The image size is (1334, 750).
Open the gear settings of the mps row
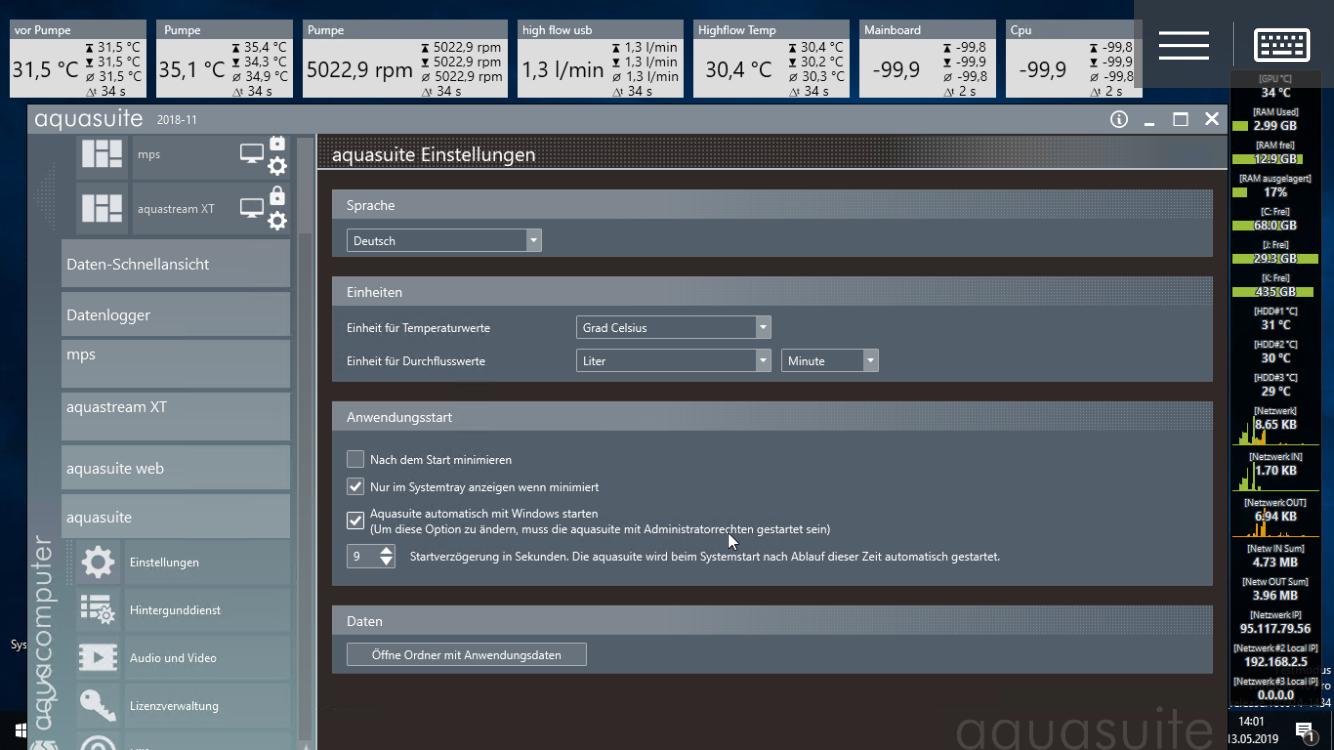click(277, 166)
